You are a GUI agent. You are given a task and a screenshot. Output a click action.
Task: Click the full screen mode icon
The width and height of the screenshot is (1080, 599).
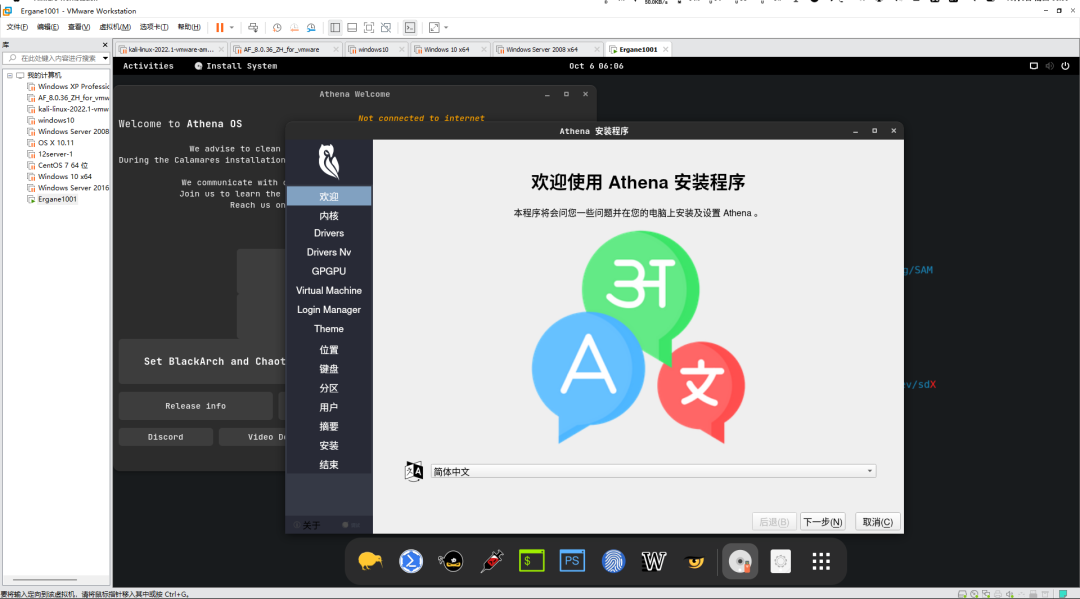point(369,28)
